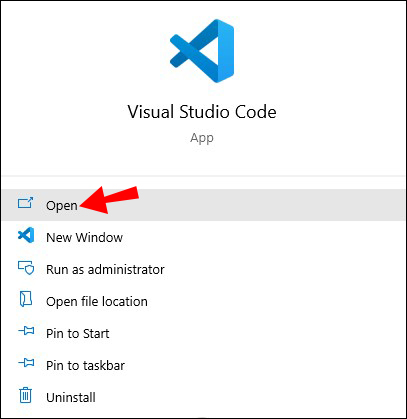The height and width of the screenshot is (419, 407).
Task: Click the App subtitle label
Action: click(x=202, y=138)
